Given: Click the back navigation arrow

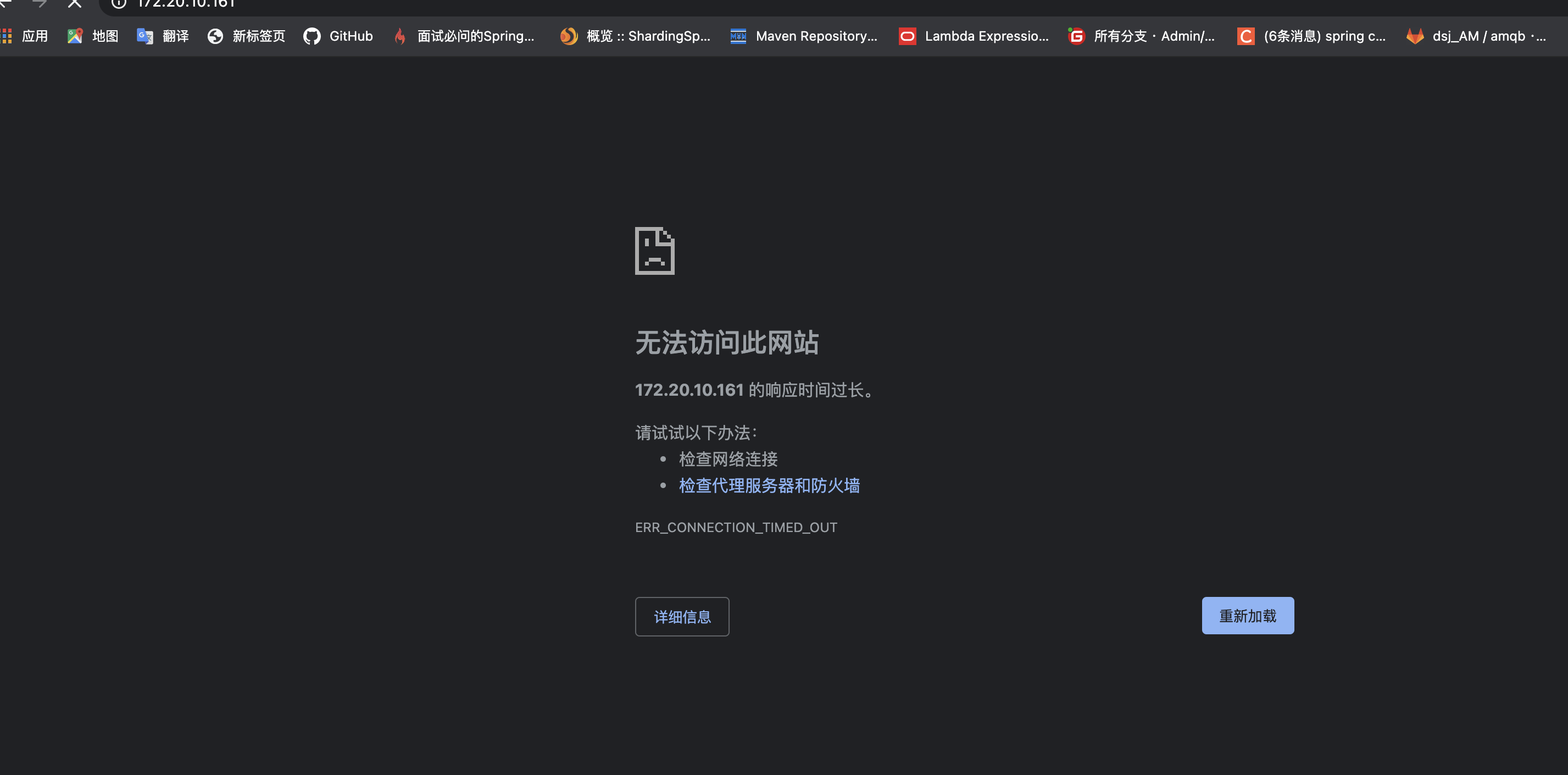Looking at the screenshot, I should [5, 4].
